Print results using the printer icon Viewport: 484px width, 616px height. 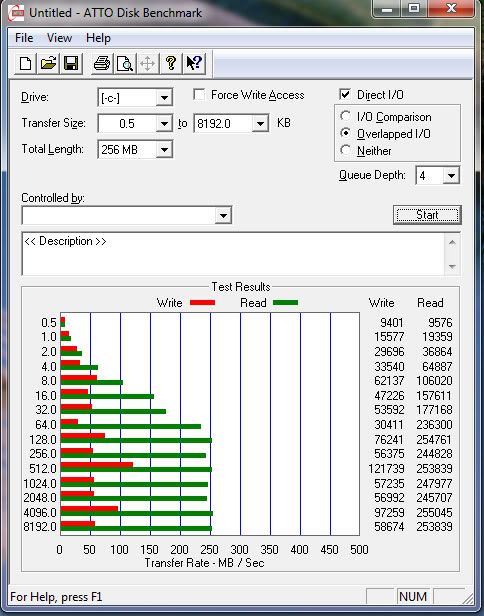pos(102,63)
